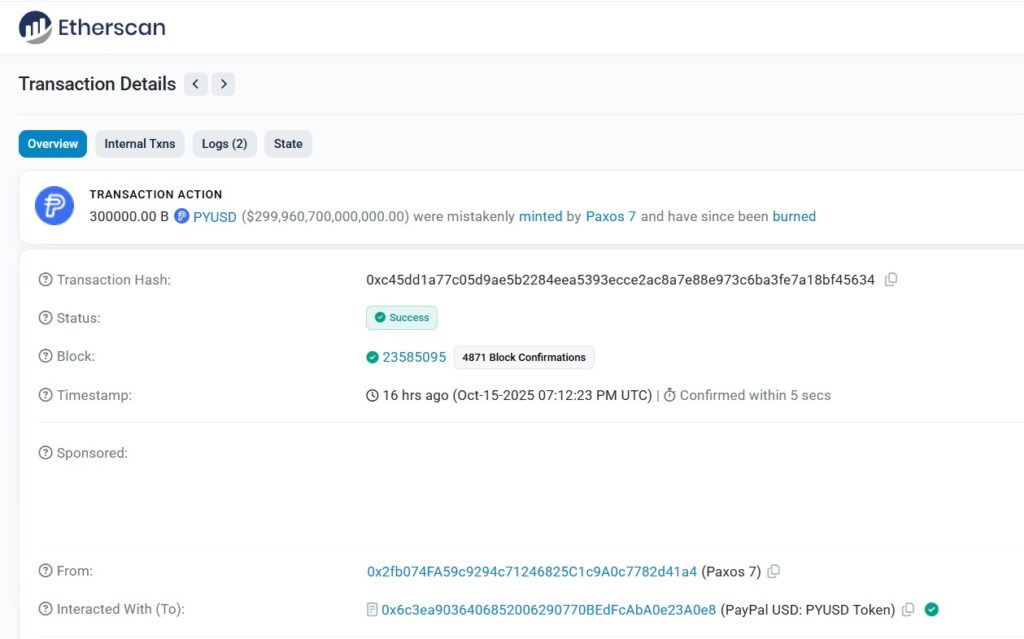This screenshot has width=1024, height=639.
Task: Click the clock icon beside the timestamp
Action: (x=371, y=395)
